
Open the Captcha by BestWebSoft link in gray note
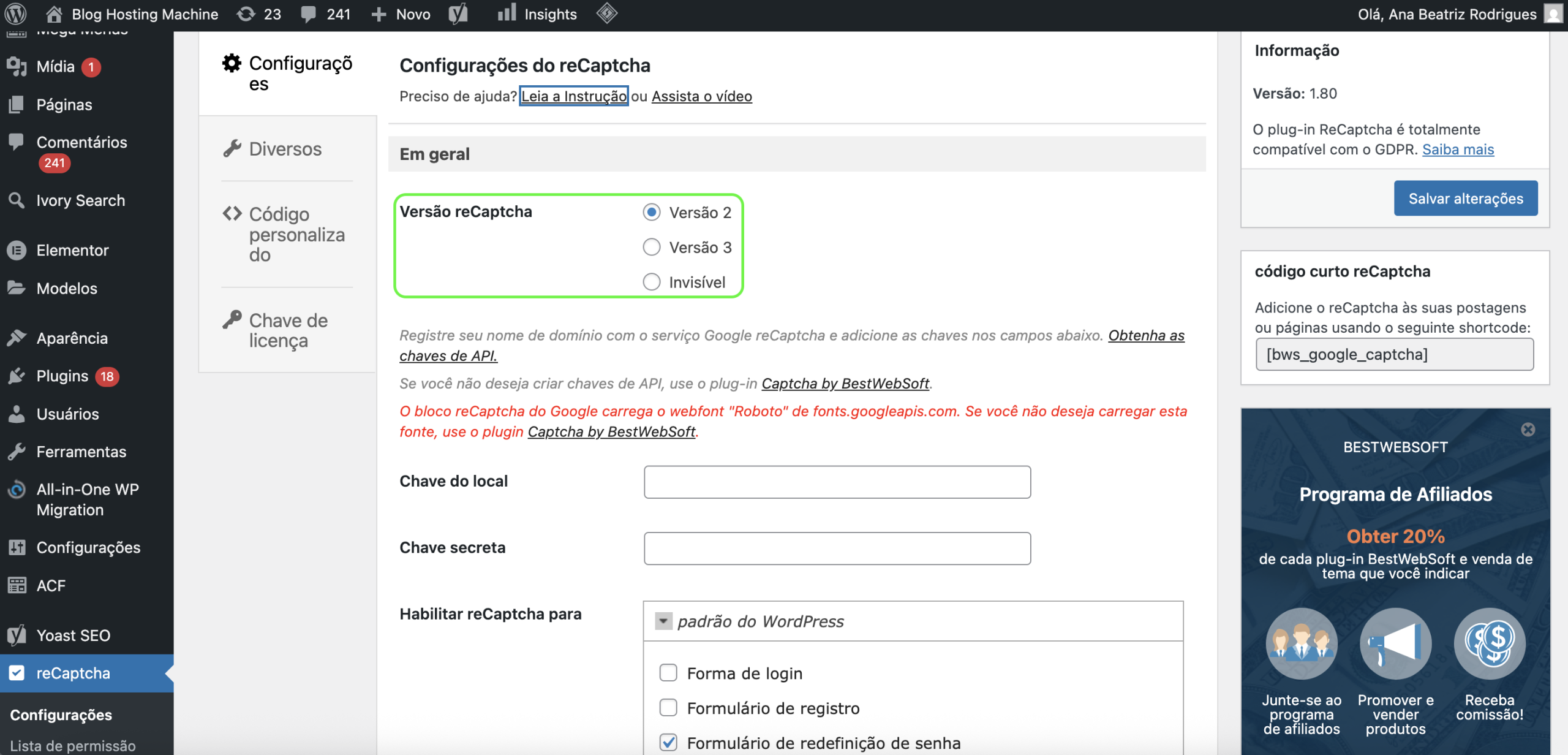(x=845, y=383)
